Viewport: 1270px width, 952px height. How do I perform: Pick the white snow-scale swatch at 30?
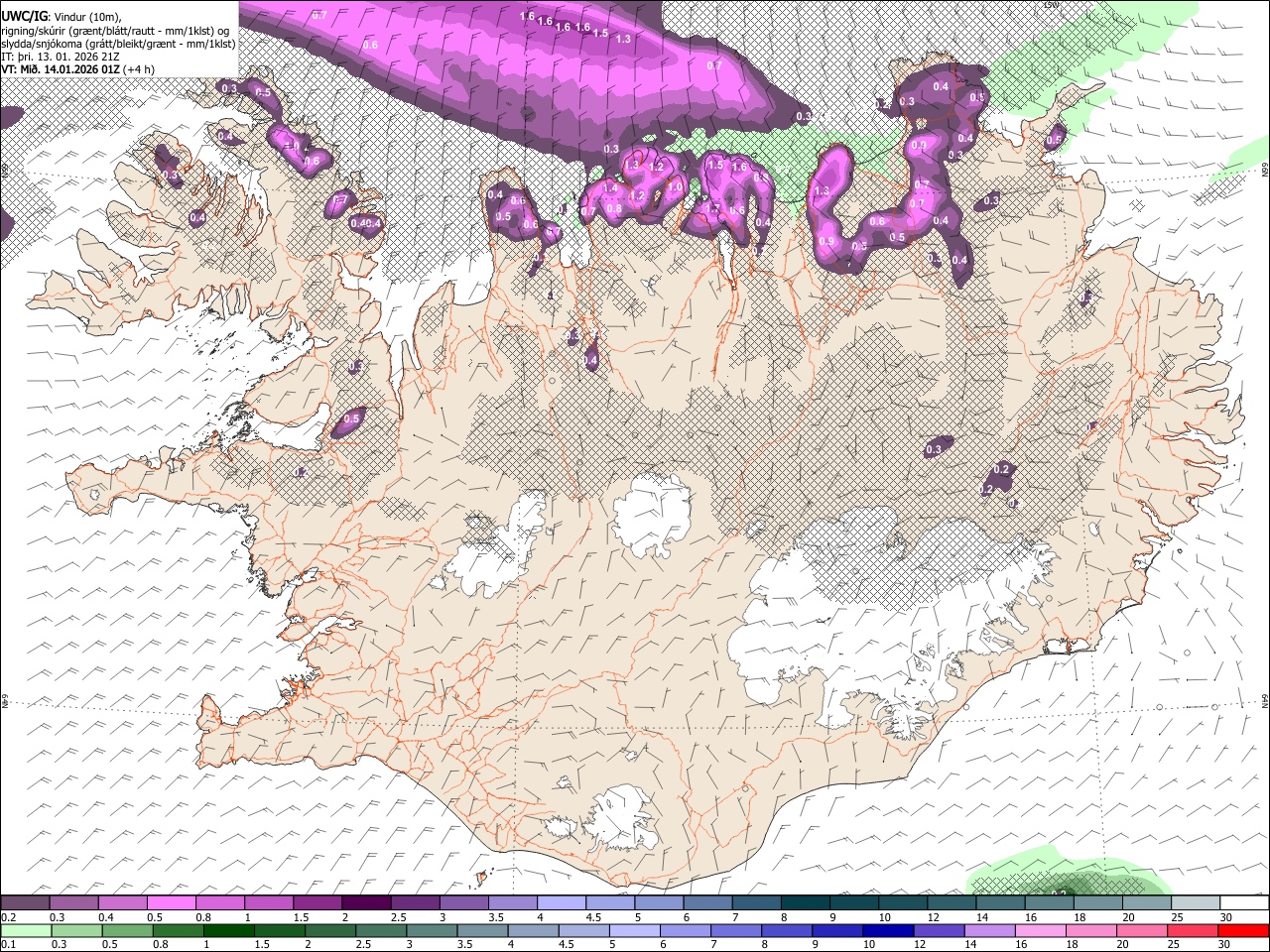click(1242, 902)
